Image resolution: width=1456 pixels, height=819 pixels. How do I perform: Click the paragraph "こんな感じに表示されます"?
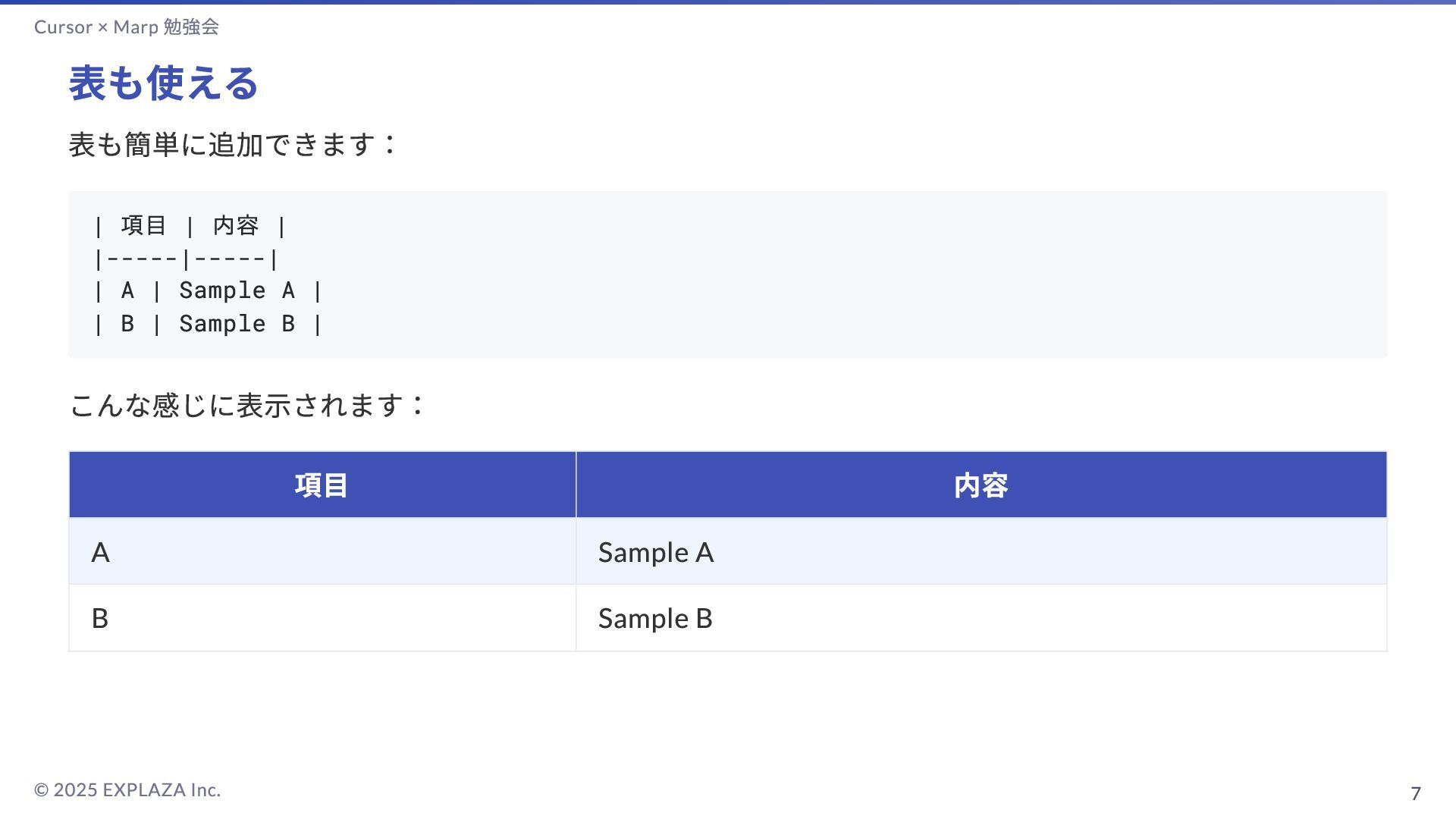[x=246, y=405]
